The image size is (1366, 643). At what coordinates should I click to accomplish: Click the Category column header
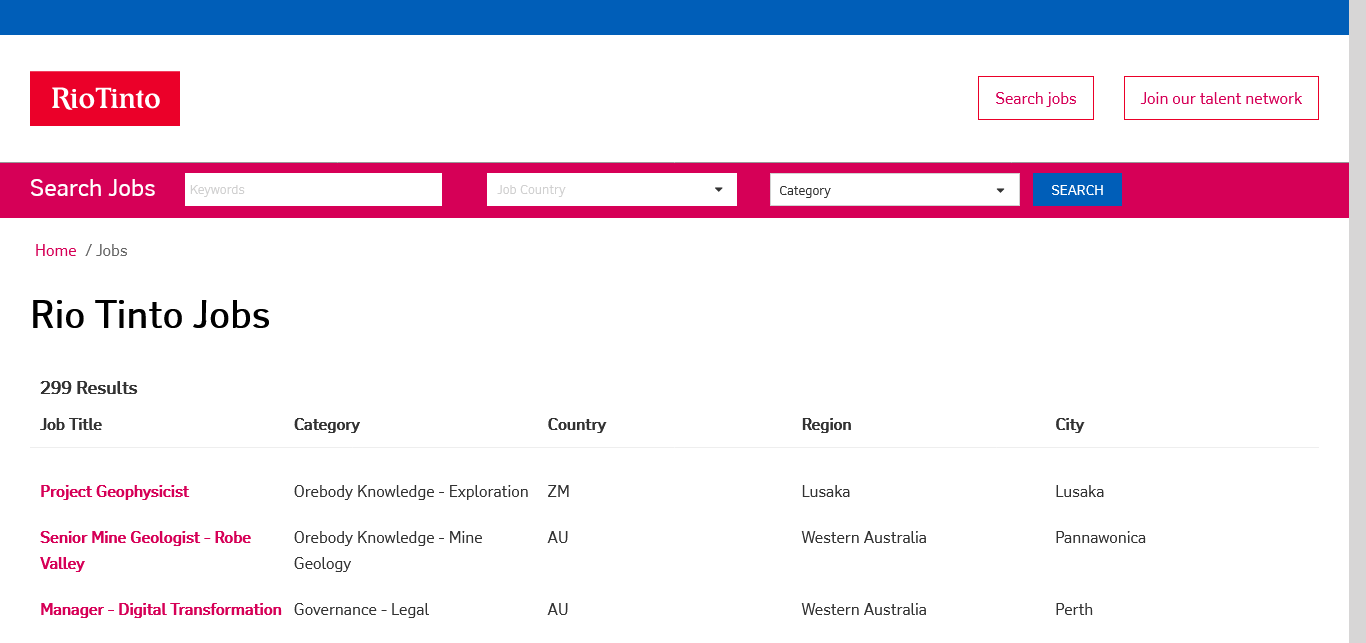coord(327,424)
